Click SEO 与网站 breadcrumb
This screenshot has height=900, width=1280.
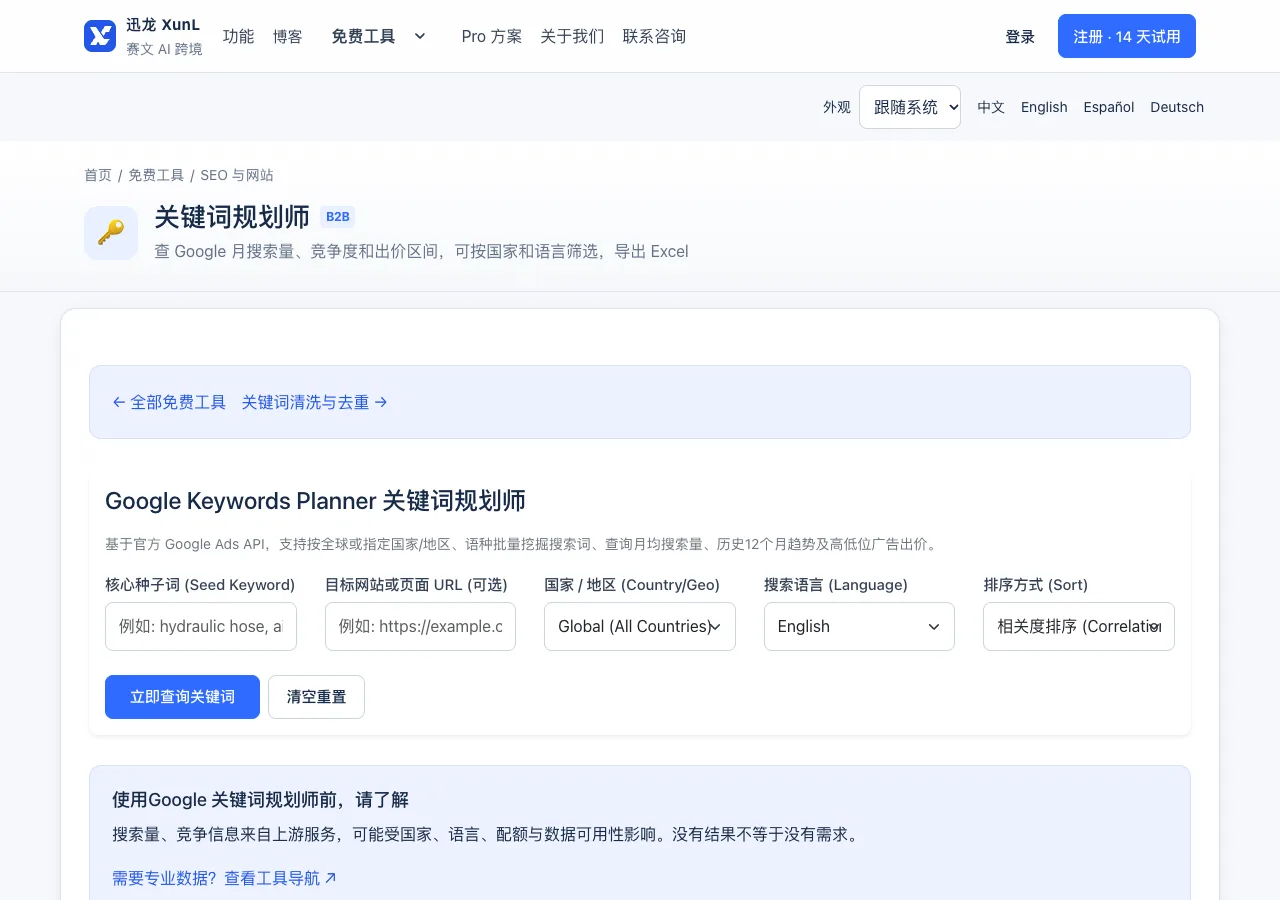[237, 175]
